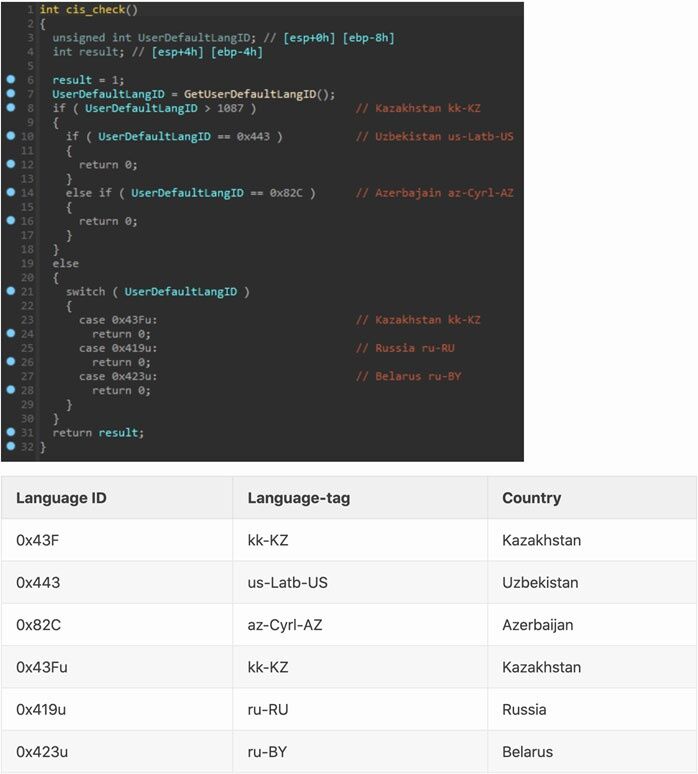Click 'return result;' on line 31
698x774 pixels.
pyautogui.click(x=98, y=433)
